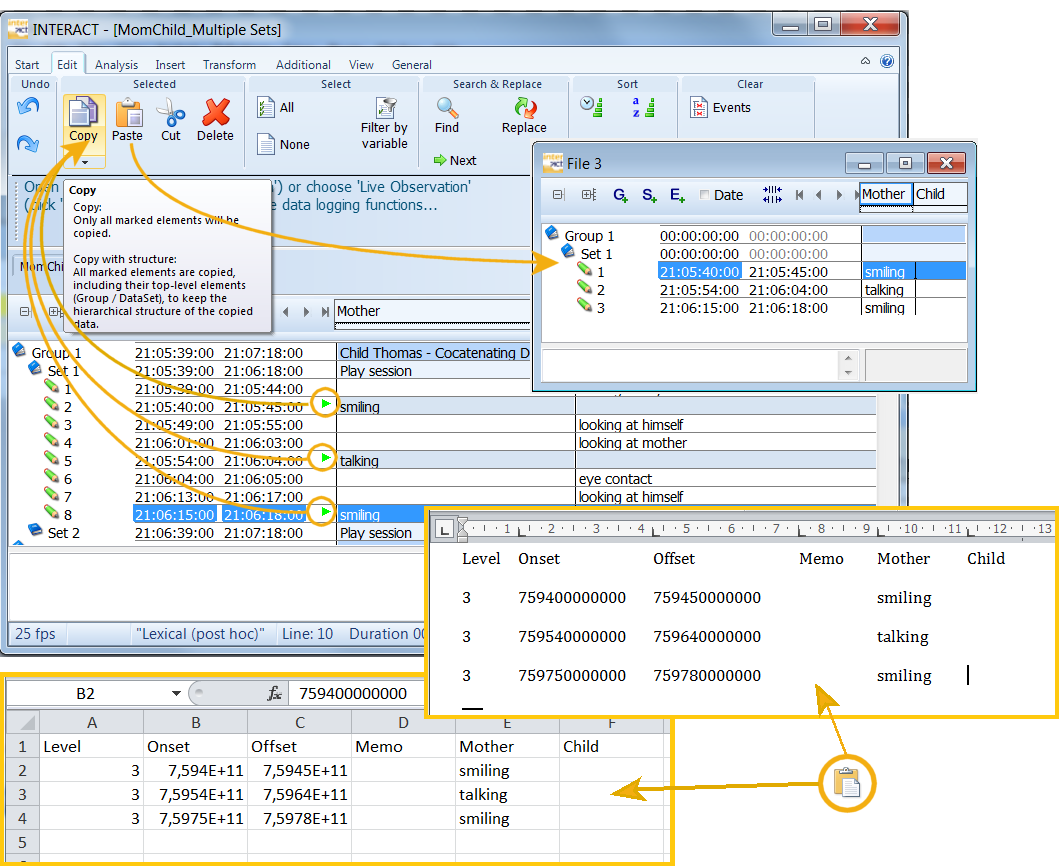Open the Transform ribbon tab
The width and height of the screenshot is (1059, 866).
pos(229,65)
